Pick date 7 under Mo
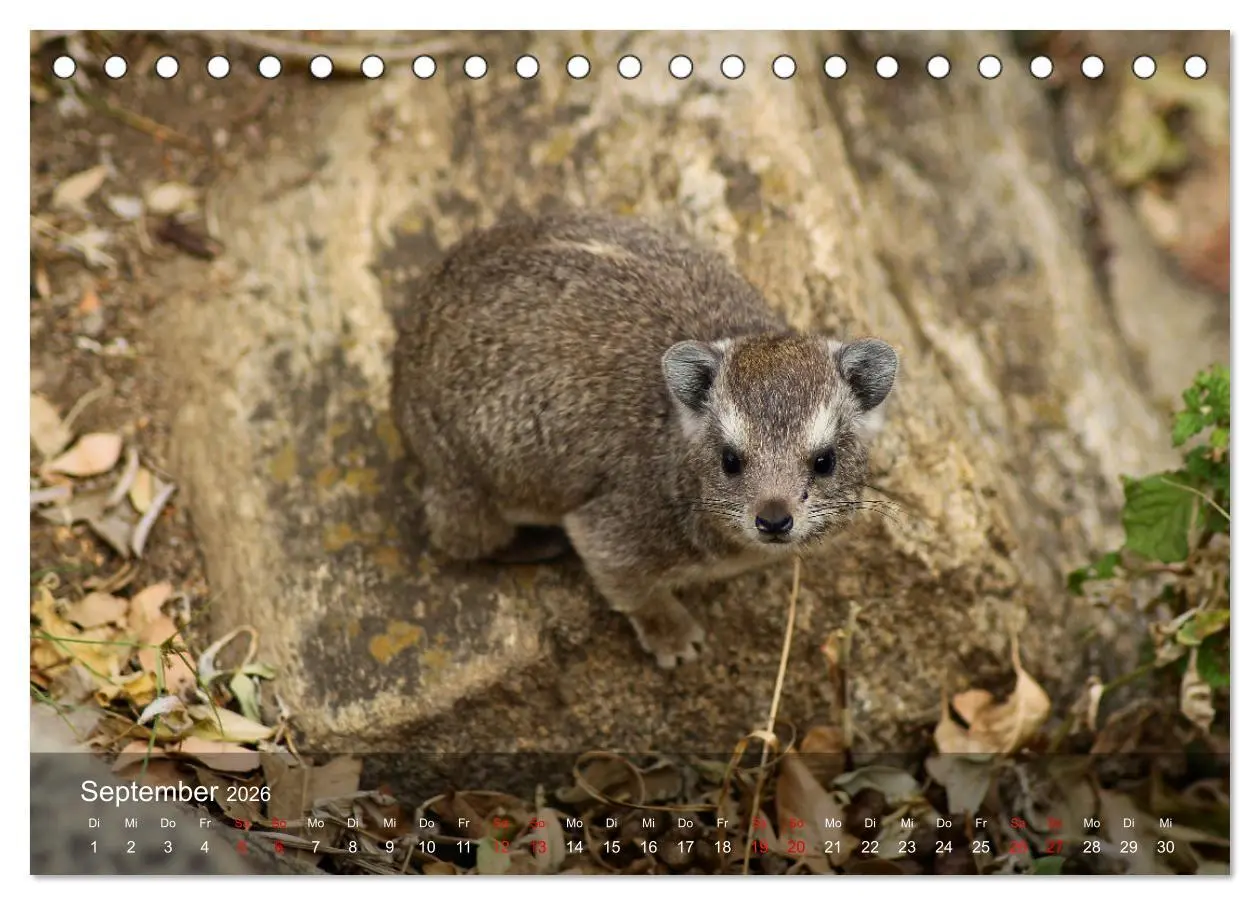 [316, 847]
